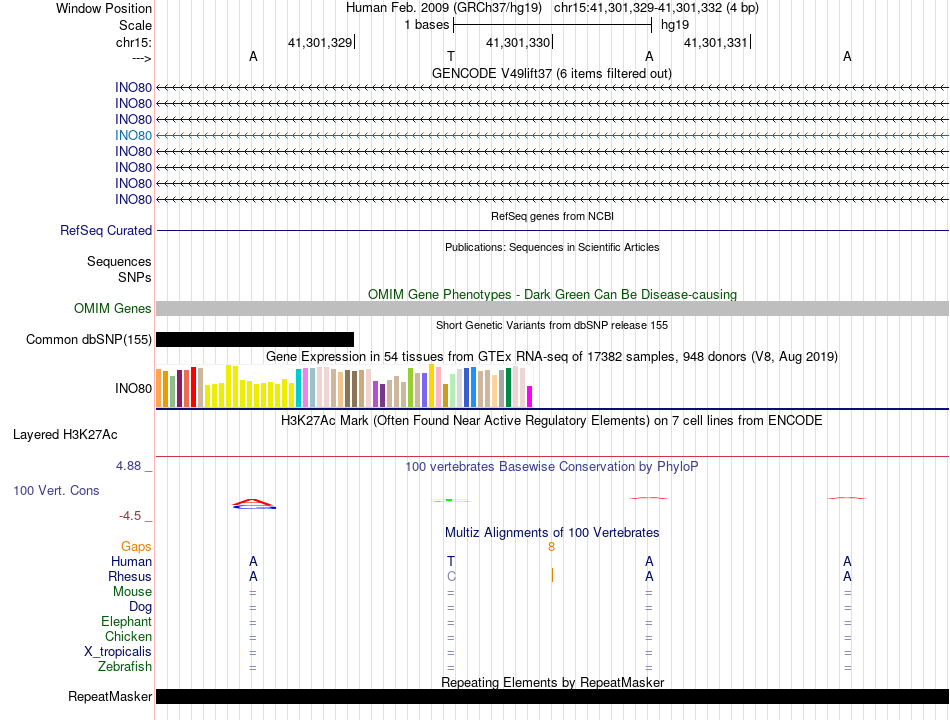Image resolution: width=950 pixels, height=720 pixels.
Task: Click the GENCODE V49lift37 track title
Action: tap(552, 73)
